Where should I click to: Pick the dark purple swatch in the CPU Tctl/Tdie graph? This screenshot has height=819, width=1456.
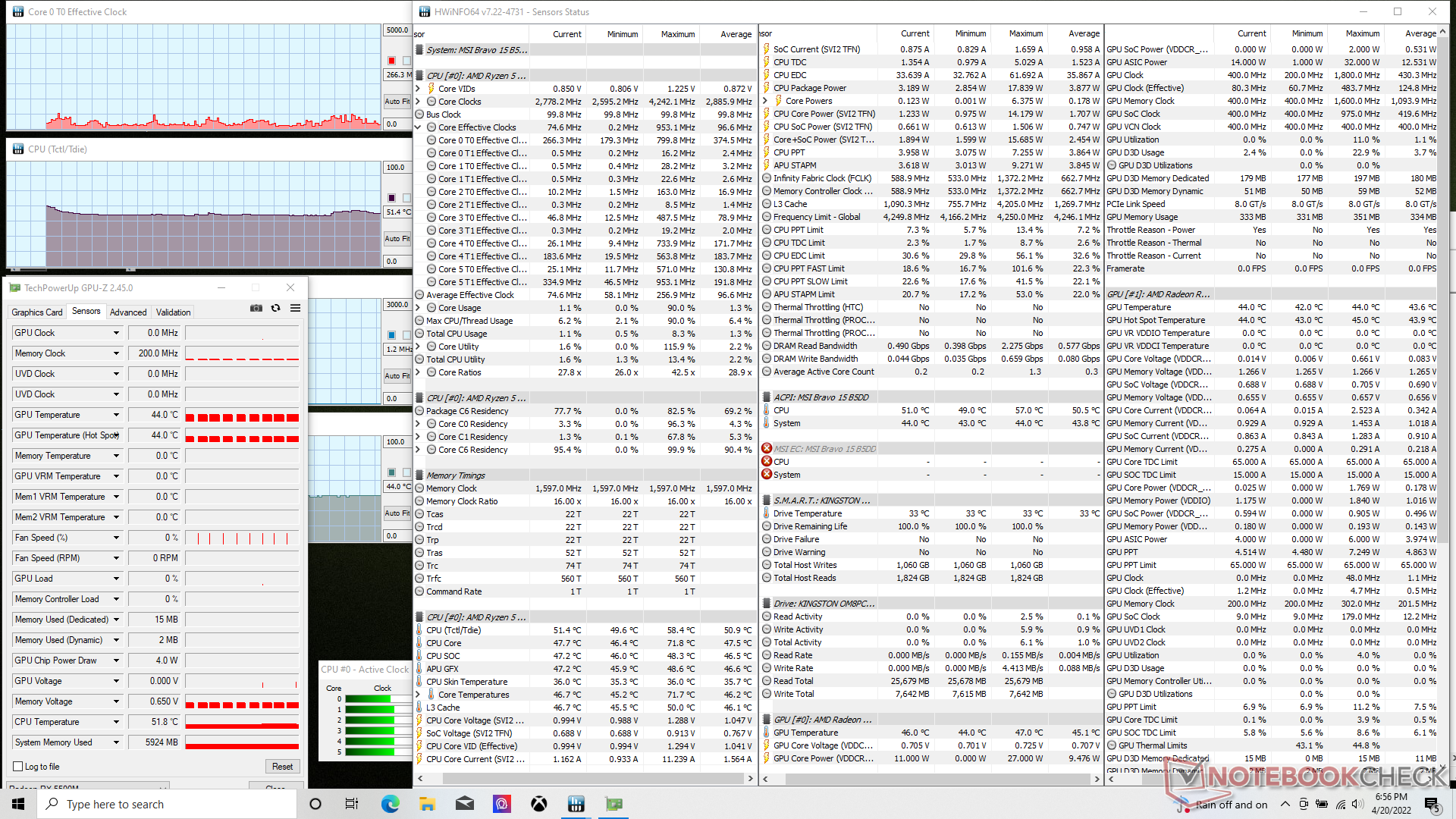[x=391, y=198]
